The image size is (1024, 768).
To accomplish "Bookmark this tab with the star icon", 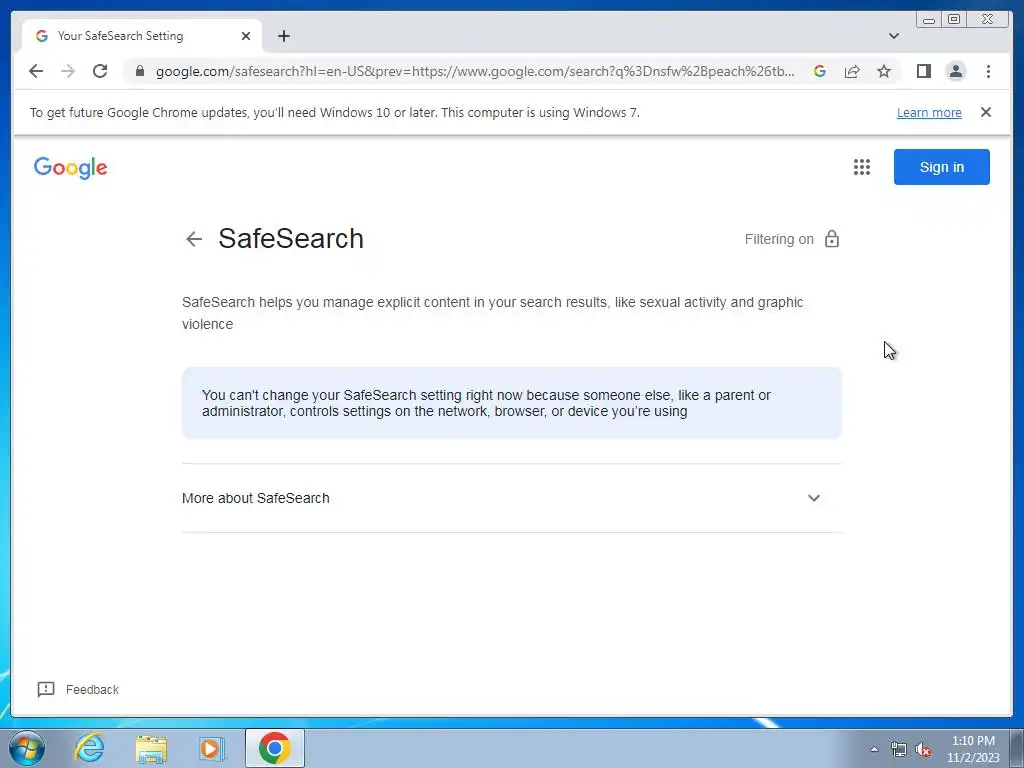I will (884, 71).
